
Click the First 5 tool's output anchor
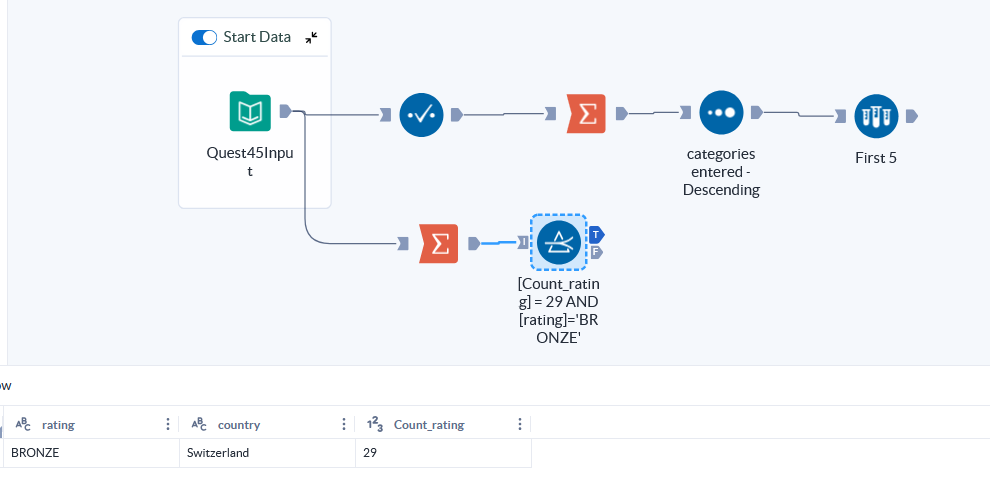pyautogui.click(x=911, y=116)
